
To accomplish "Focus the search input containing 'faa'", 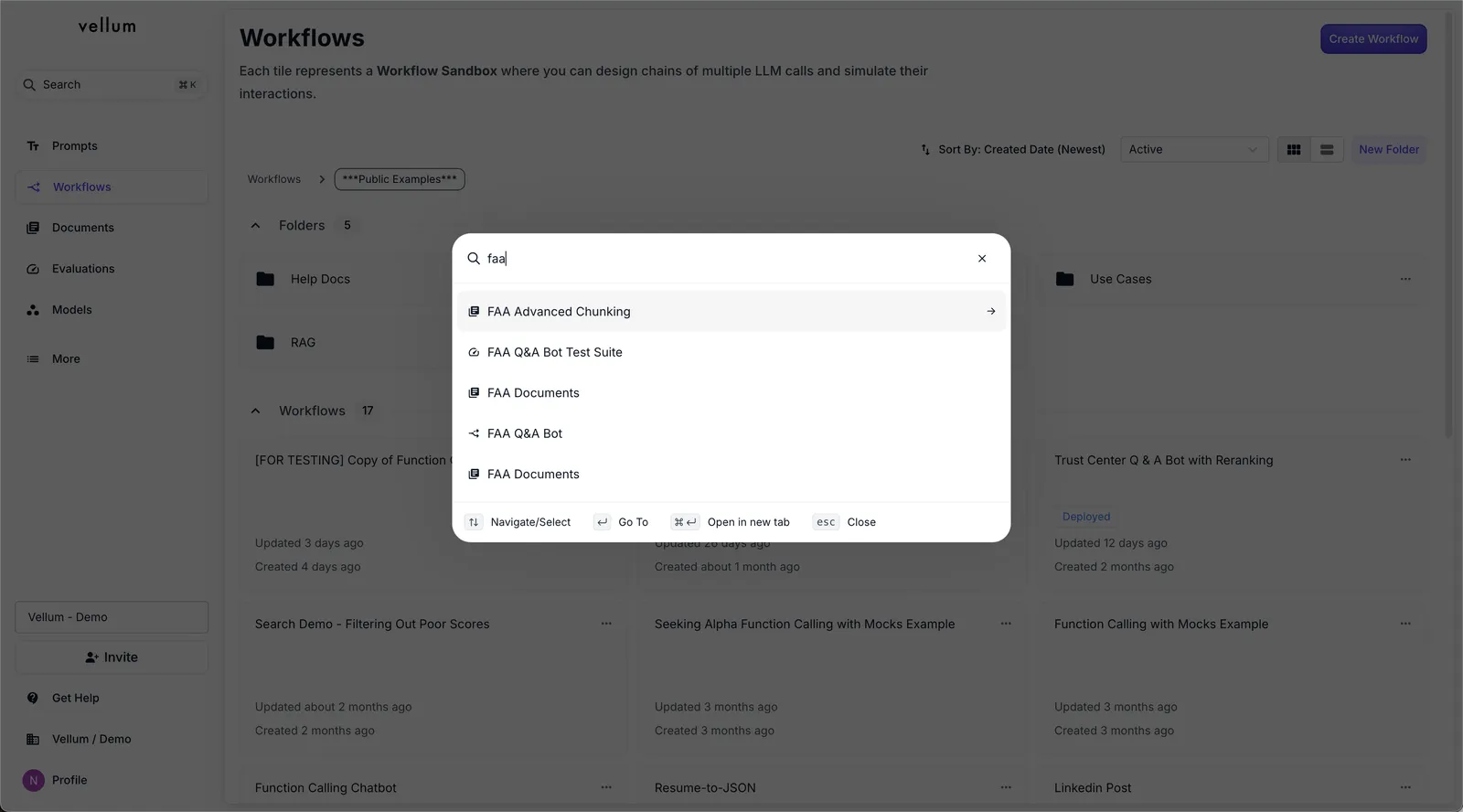I will coord(727,259).
